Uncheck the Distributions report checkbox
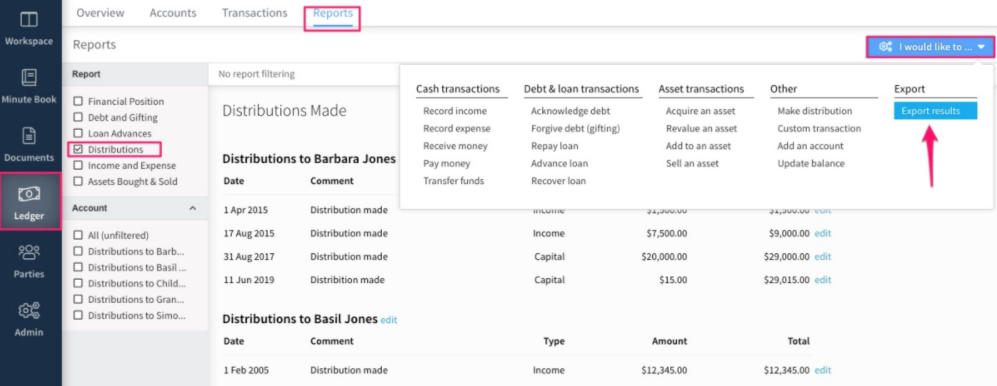The image size is (997, 386). 78,149
